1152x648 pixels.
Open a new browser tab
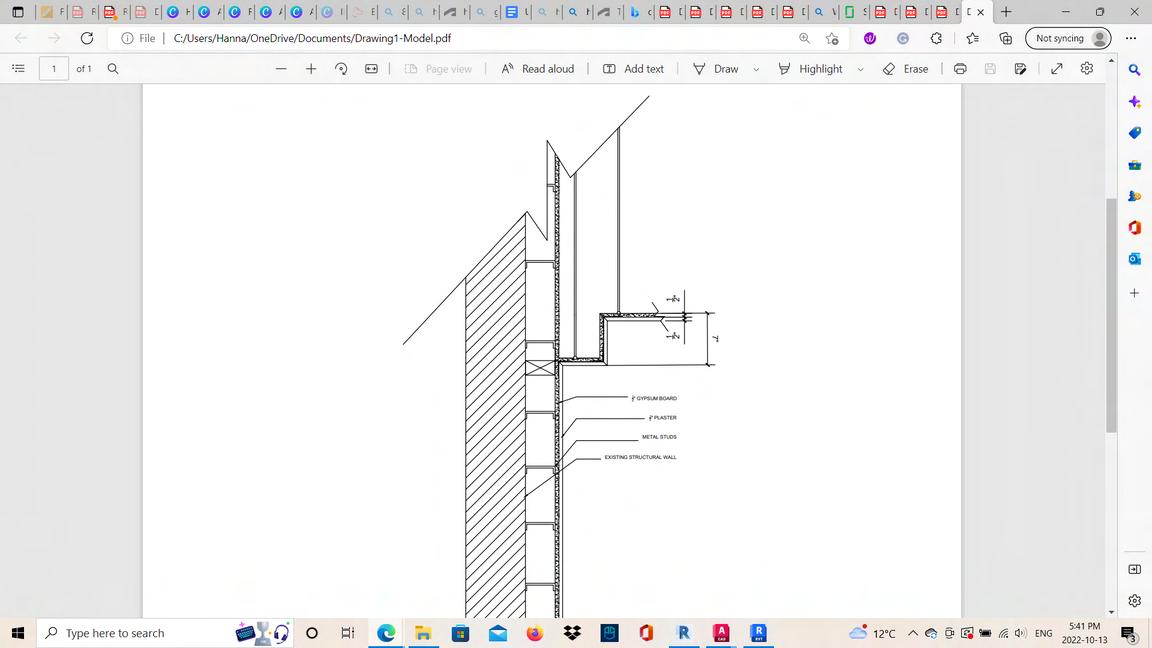click(1006, 12)
